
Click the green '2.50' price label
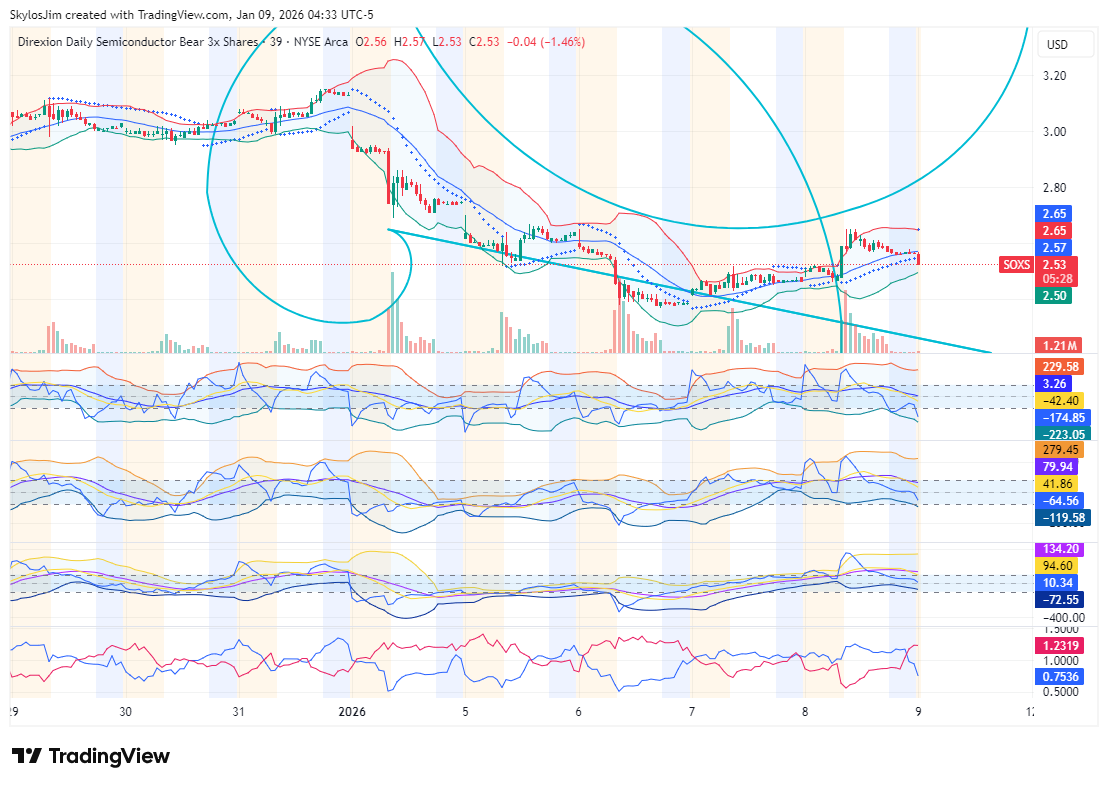1054,295
